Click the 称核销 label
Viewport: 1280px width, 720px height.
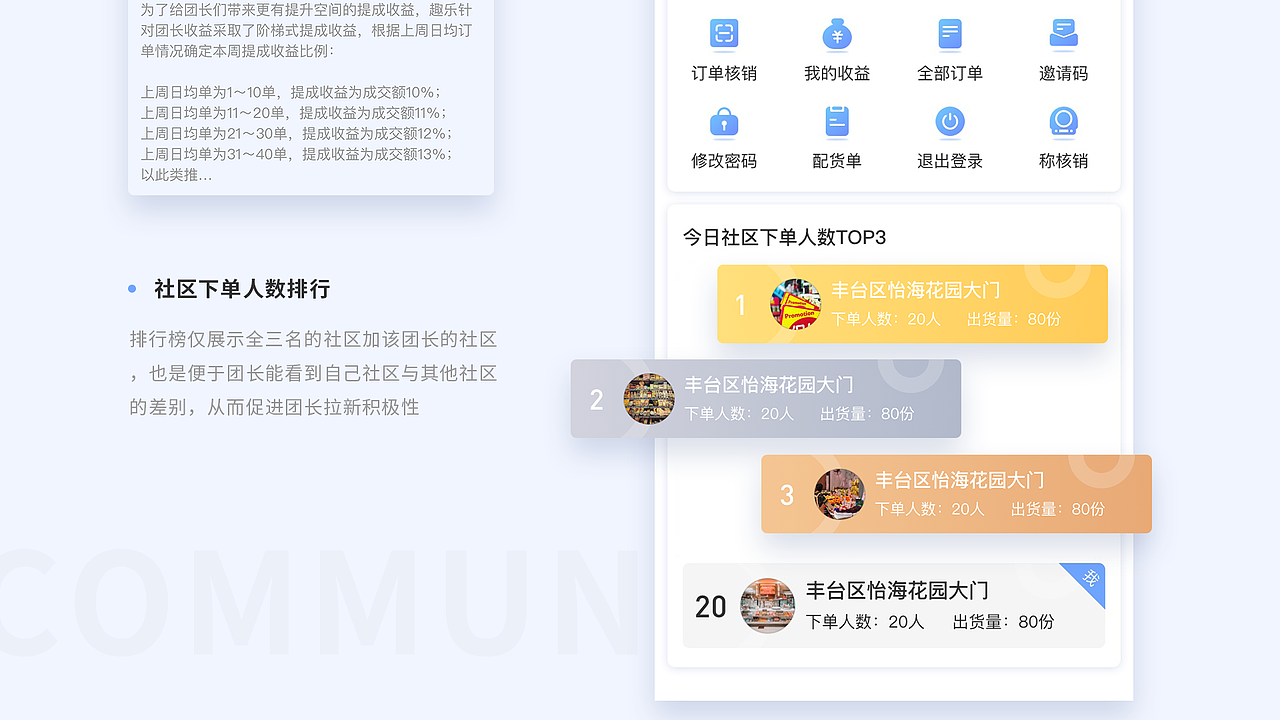(1063, 161)
